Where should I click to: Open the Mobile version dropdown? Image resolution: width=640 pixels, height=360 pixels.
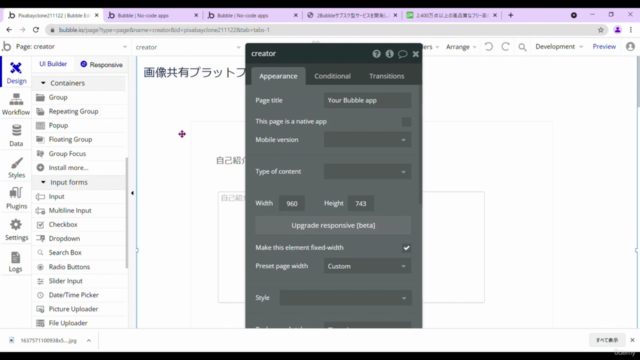point(367,140)
